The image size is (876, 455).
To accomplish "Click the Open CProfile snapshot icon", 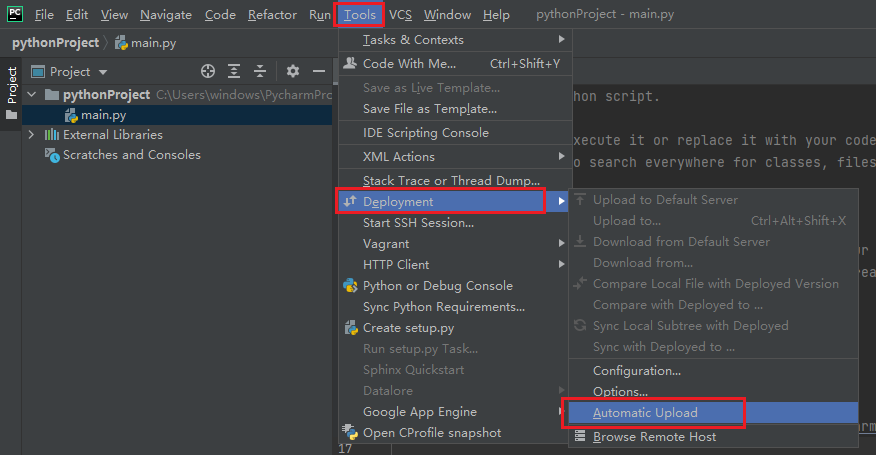I will tap(350, 432).
